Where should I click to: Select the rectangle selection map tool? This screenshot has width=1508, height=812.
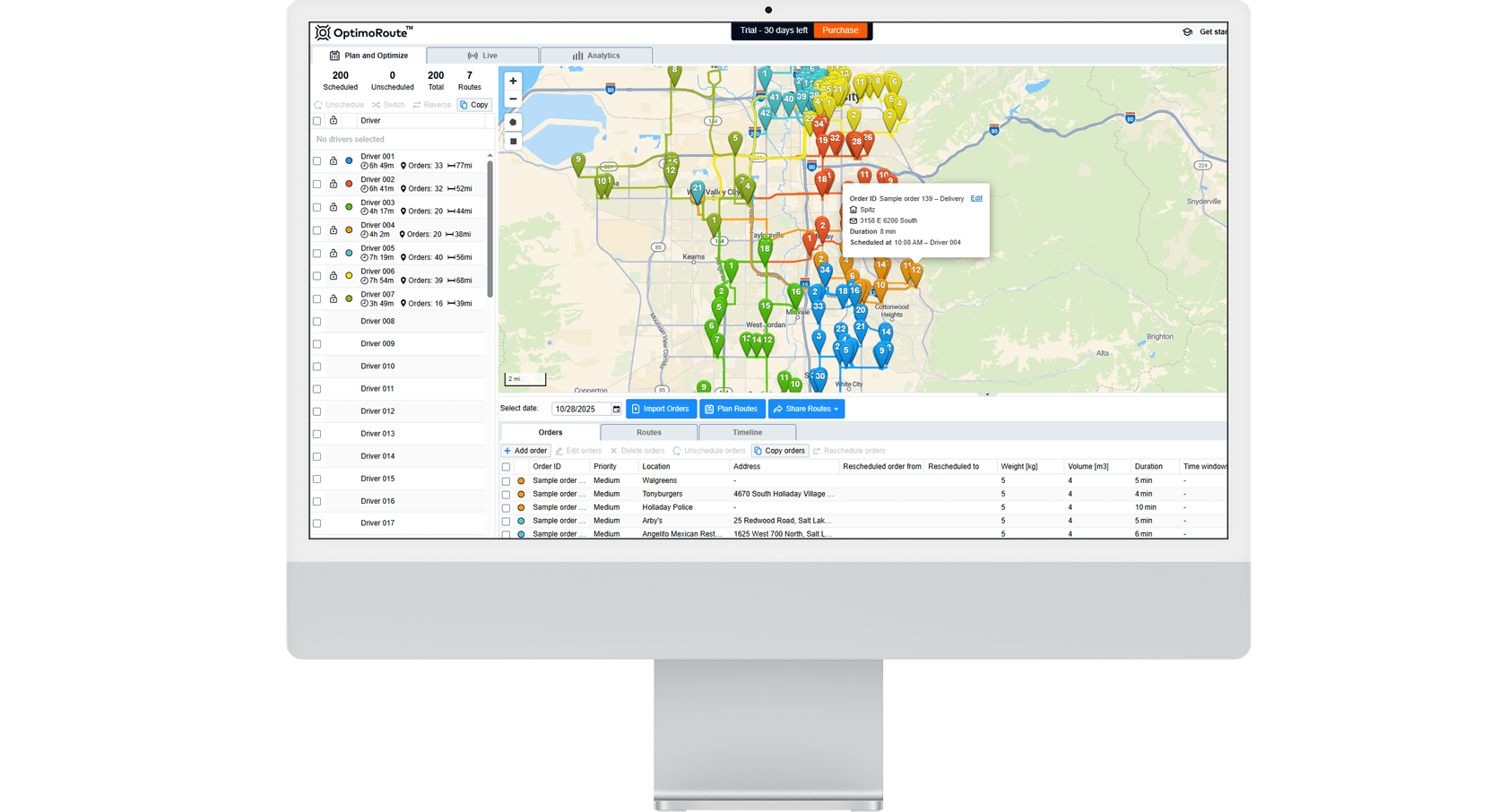(x=513, y=142)
